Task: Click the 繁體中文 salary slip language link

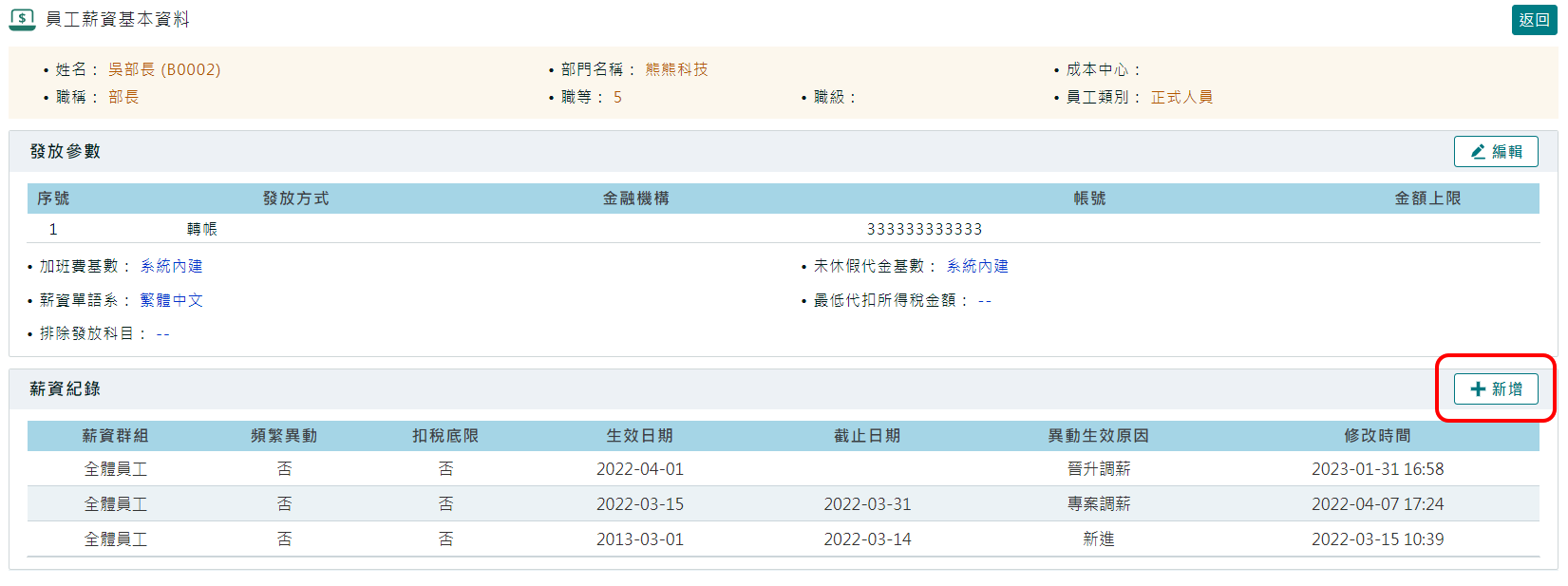Action: click(171, 301)
